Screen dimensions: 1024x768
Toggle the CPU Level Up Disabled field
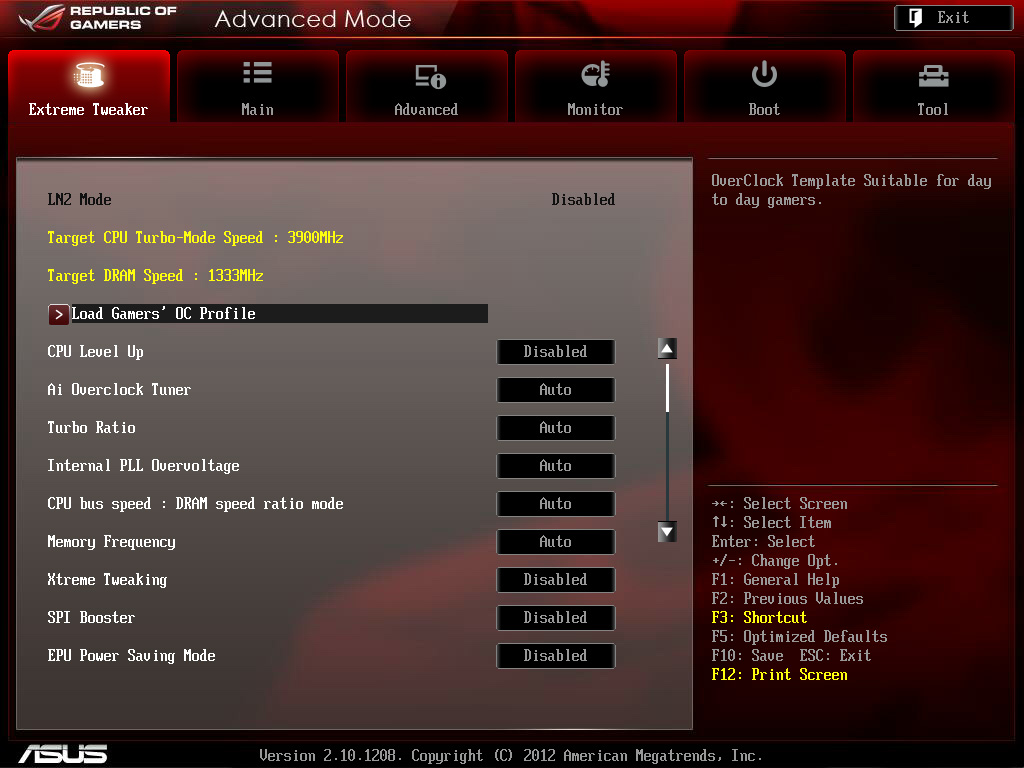click(556, 352)
